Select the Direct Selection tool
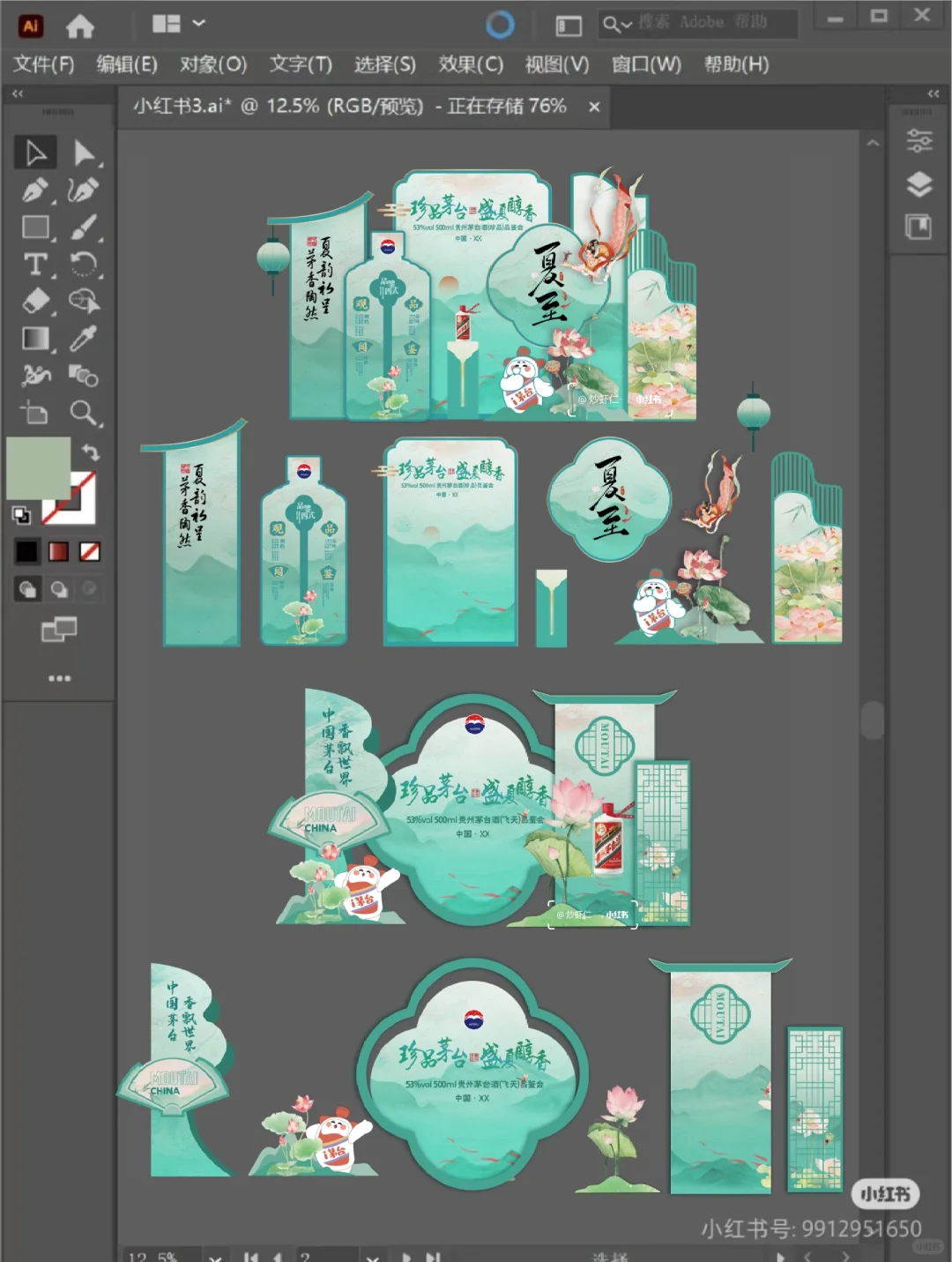The height and width of the screenshot is (1262, 952). point(85,153)
